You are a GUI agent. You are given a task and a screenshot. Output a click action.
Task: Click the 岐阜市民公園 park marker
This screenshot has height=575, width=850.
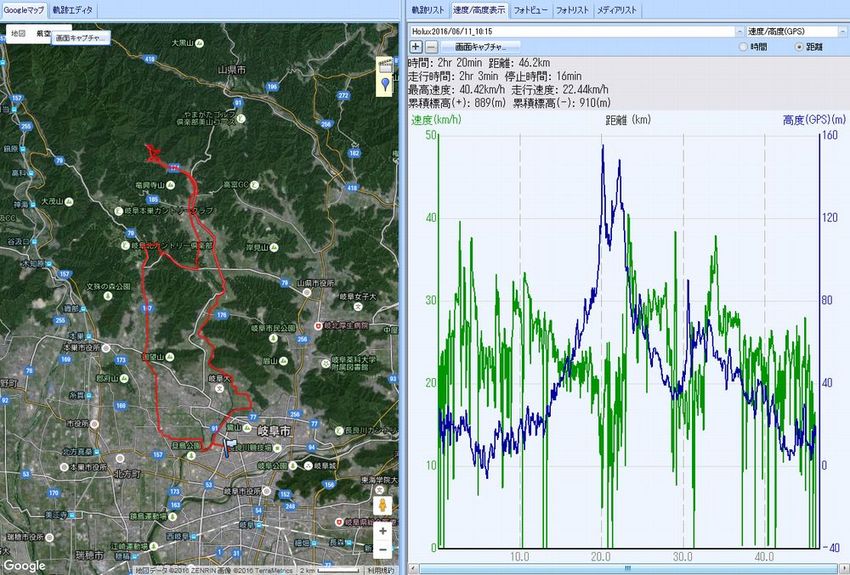click(x=273, y=338)
